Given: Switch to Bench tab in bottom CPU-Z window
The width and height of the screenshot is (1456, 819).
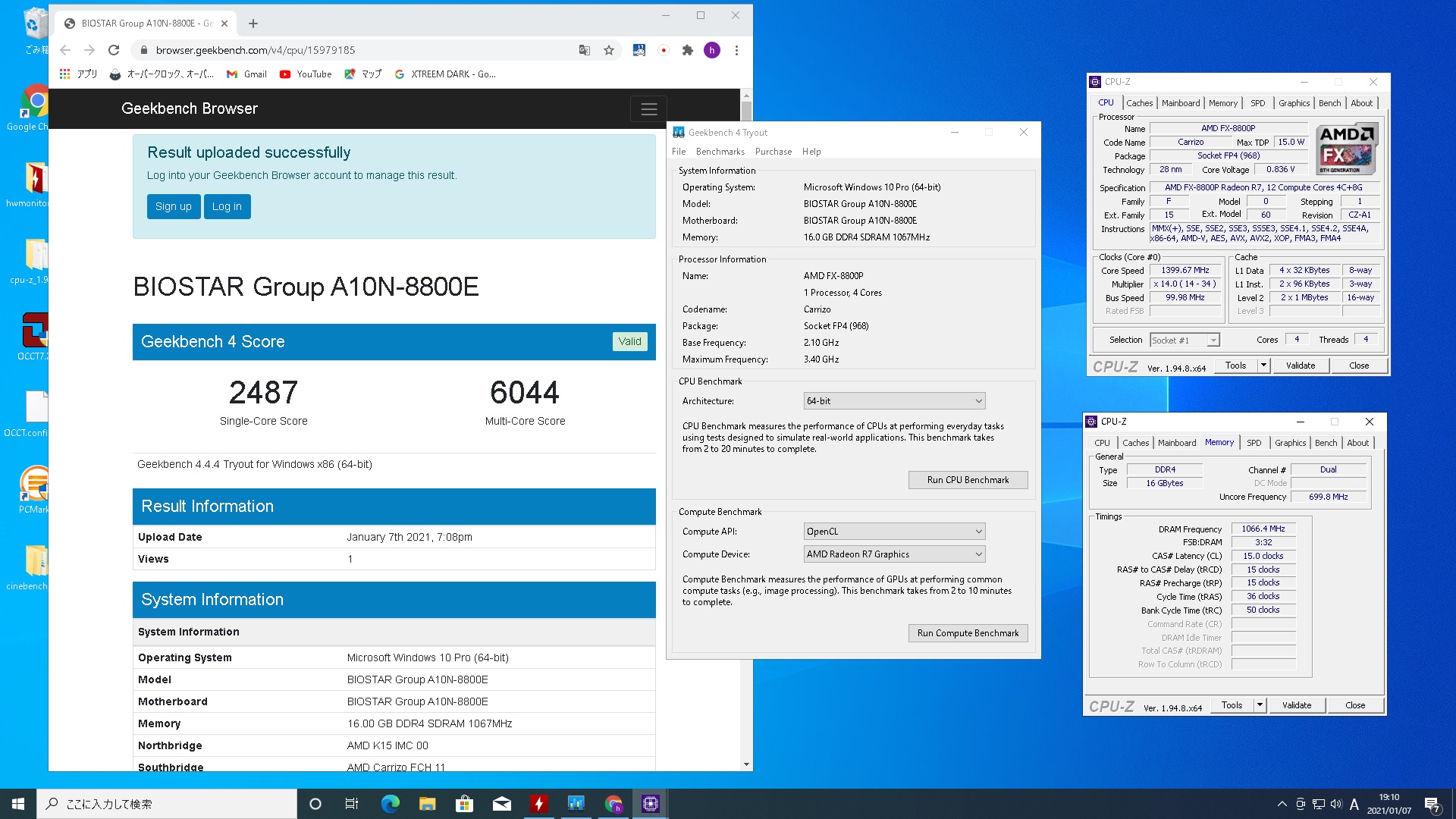Looking at the screenshot, I should click(x=1326, y=443).
